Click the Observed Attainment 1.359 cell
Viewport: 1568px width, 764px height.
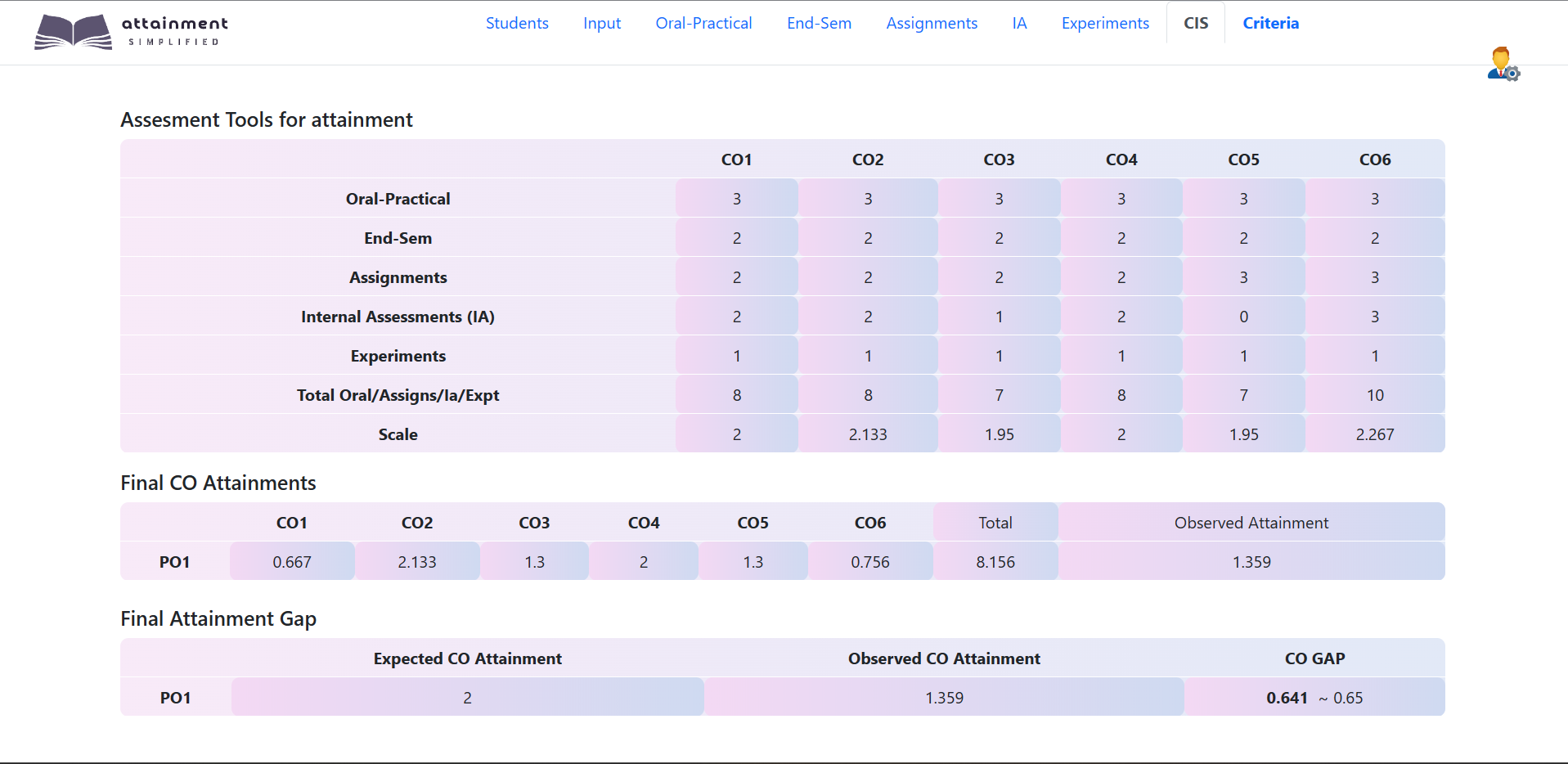click(x=1251, y=561)
